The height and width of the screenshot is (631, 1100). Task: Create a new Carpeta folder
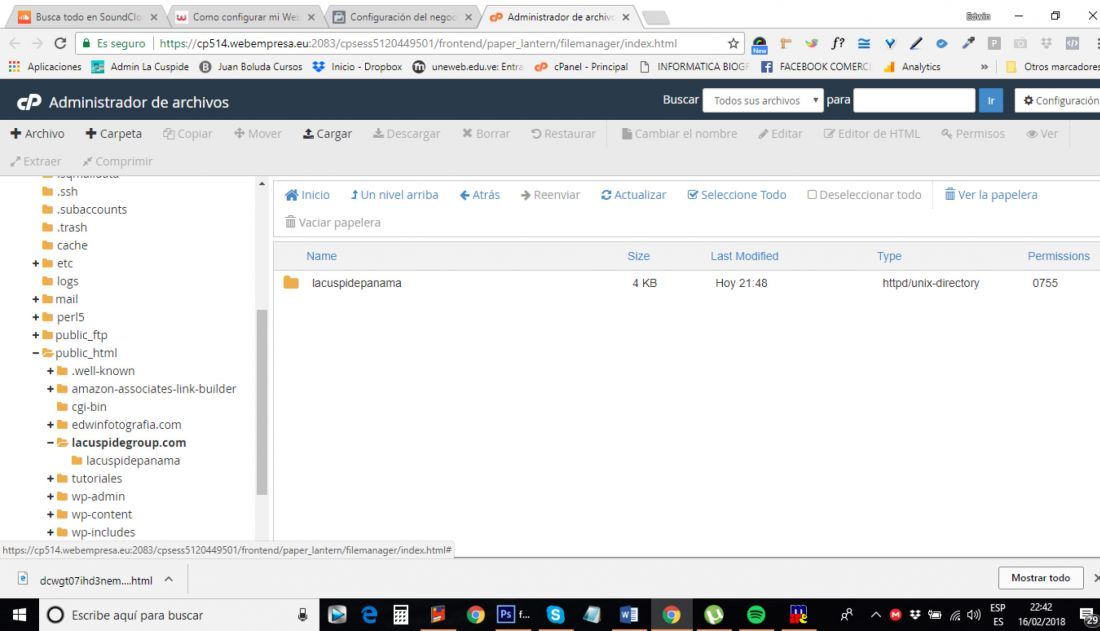tap(114, 133)
